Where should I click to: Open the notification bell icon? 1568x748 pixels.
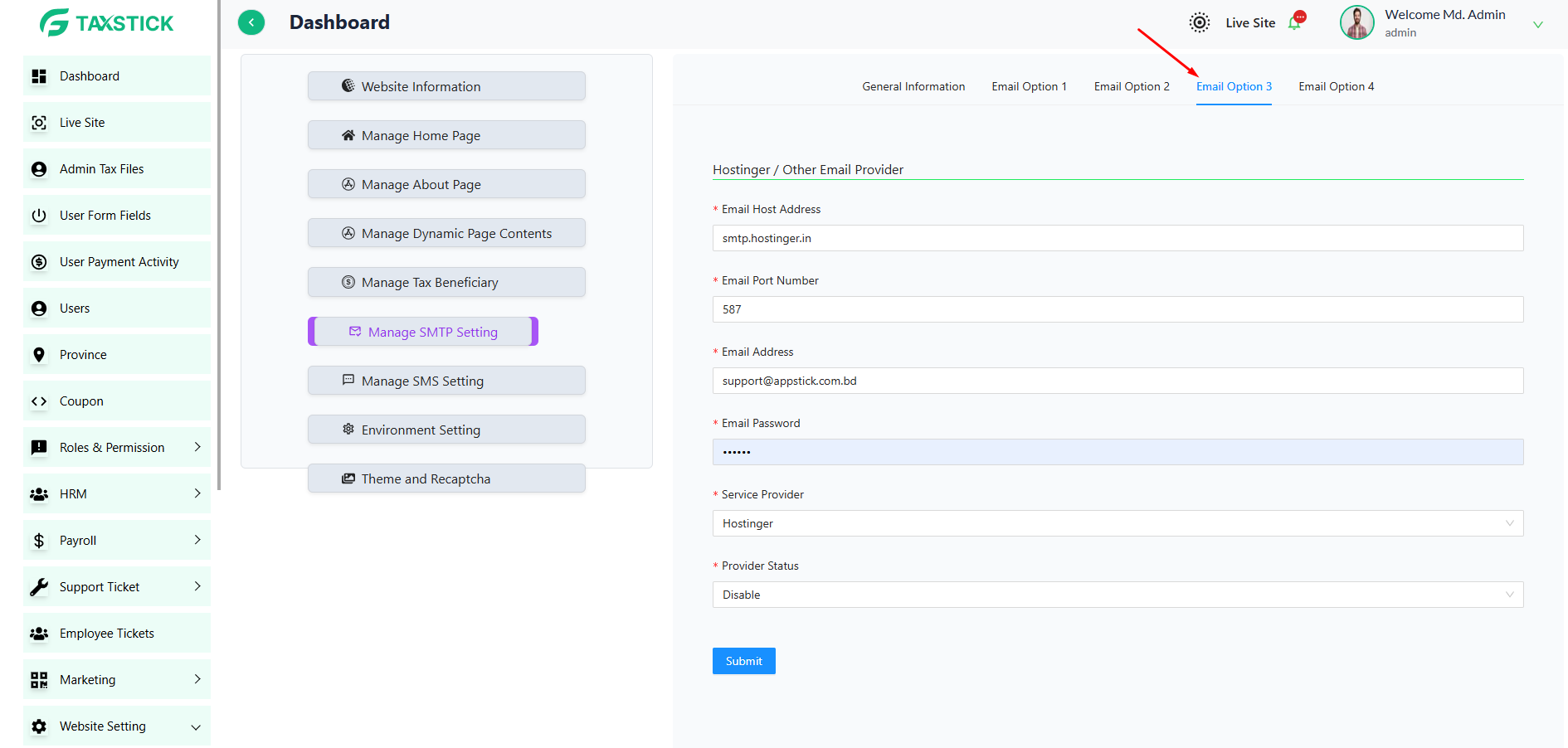[1295, 22]
